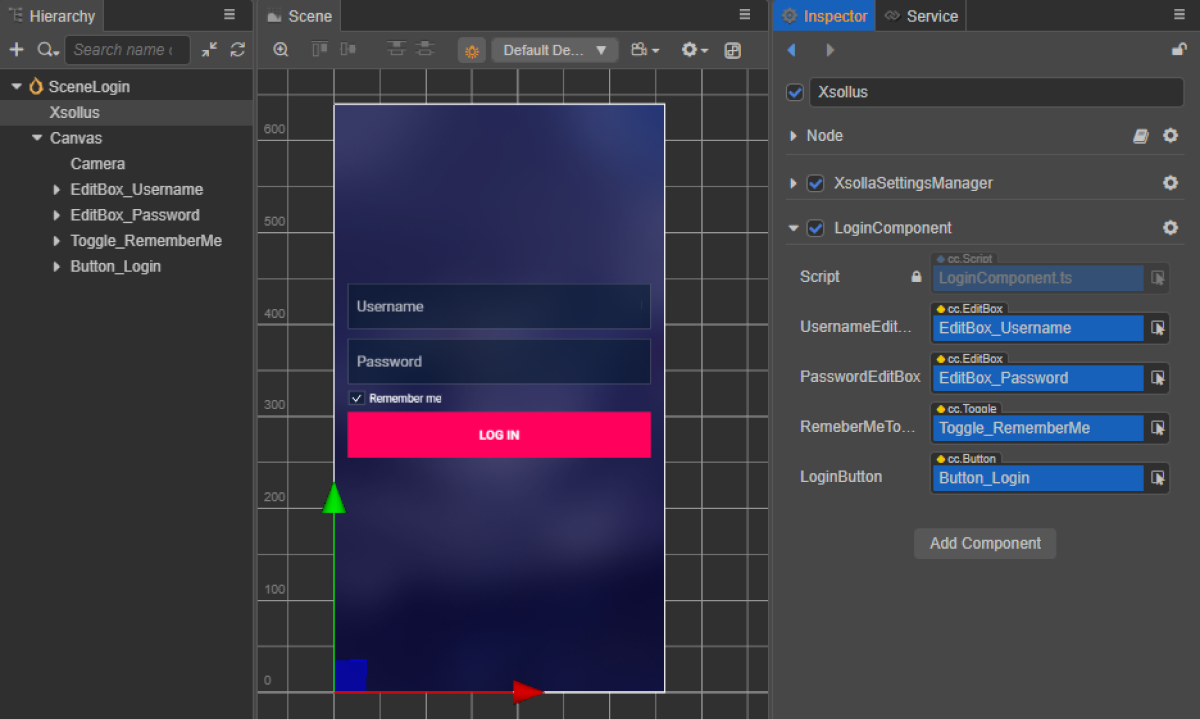1200x720 pixels.
Task: Click the refresh icon in Hierarchy
Action: click(x=237, y=50)
